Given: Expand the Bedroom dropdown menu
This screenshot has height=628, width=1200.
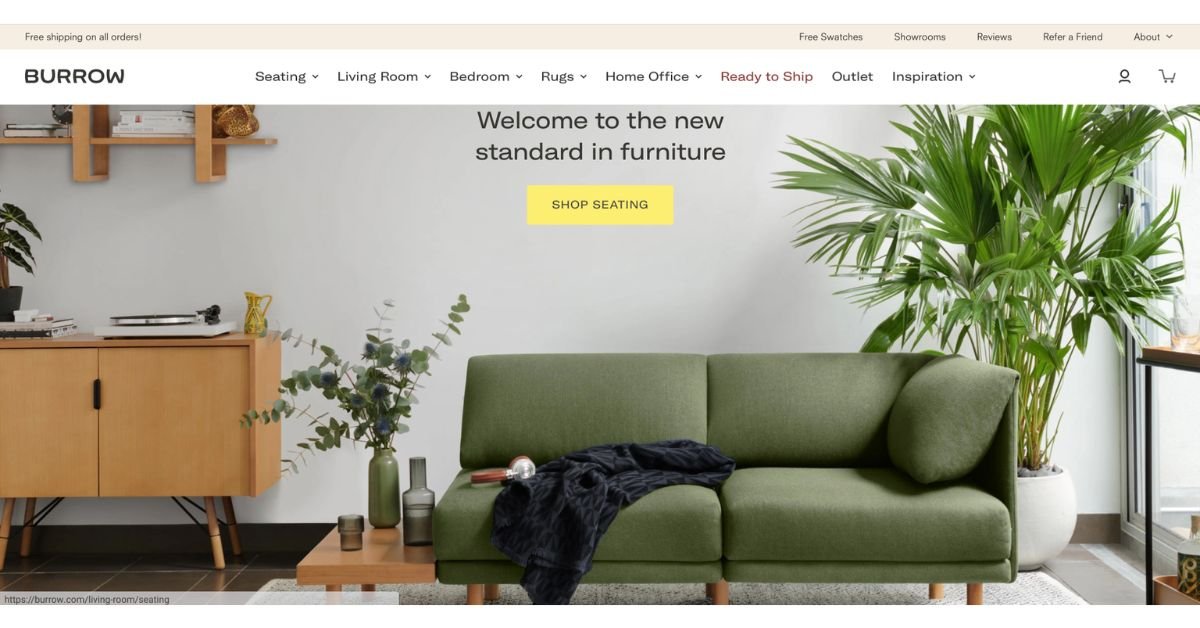Looking at the screenshot, I should click(486, 76).
